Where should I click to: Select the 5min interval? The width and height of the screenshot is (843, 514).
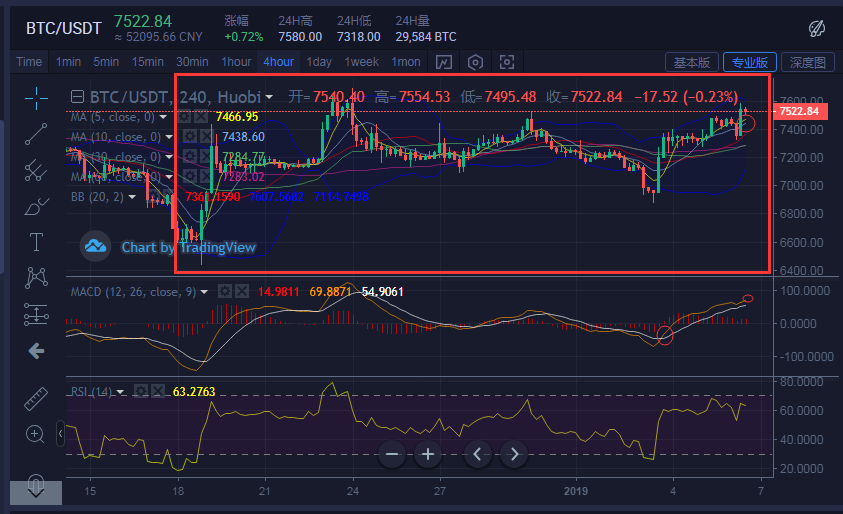[106, 62]
